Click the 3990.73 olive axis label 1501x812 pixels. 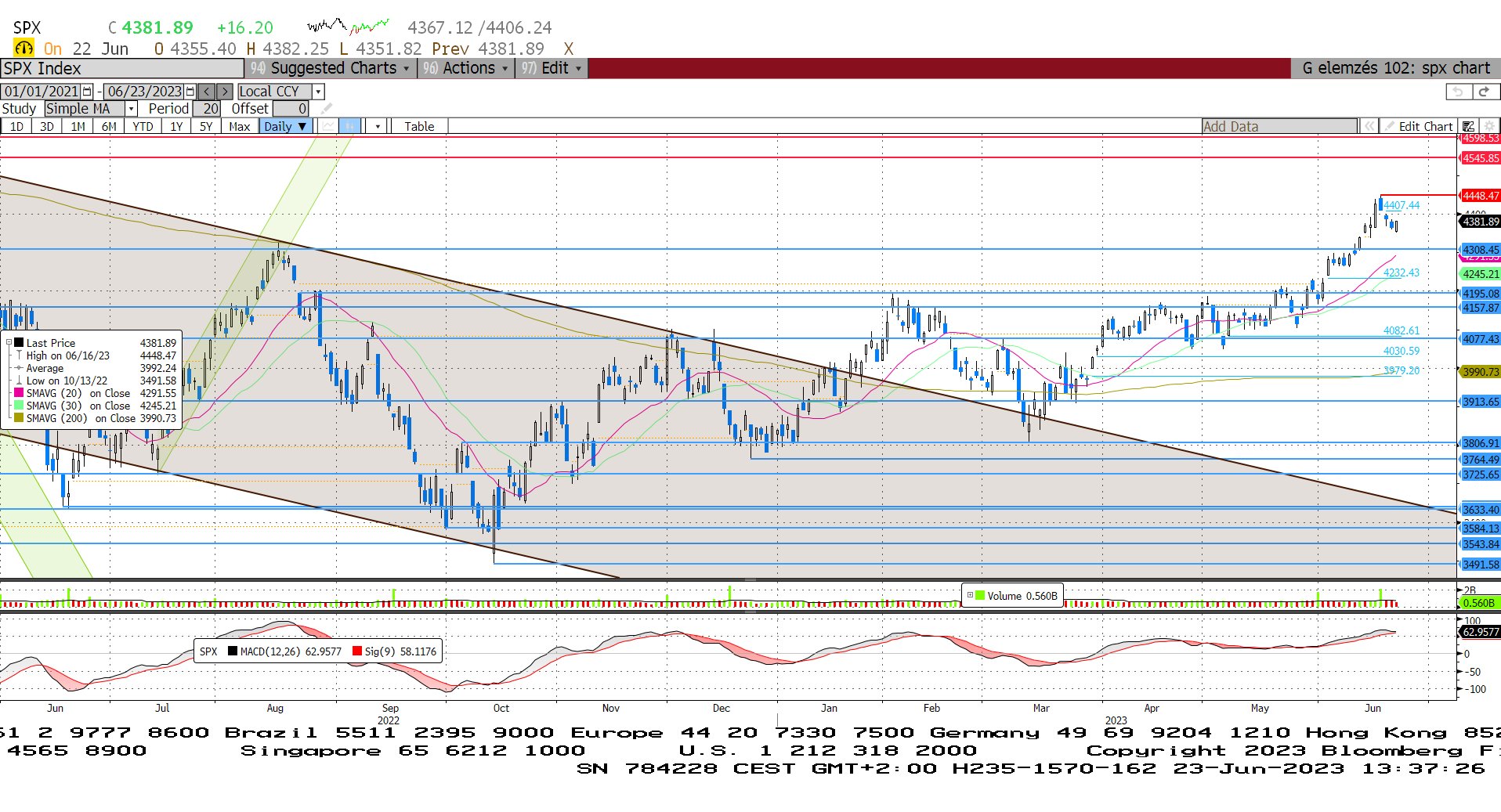1479,372
